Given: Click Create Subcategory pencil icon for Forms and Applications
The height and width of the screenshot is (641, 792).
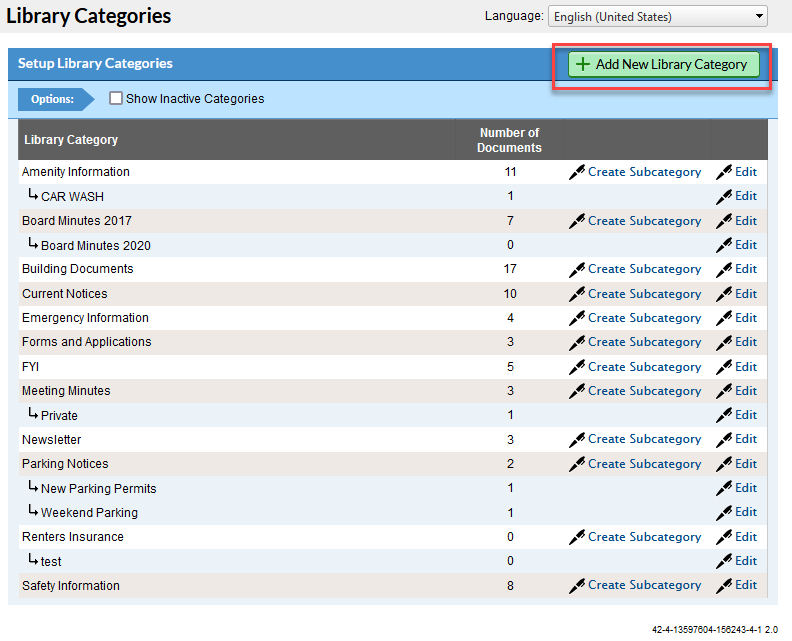Looking at the screenshot, I should click(577, 342).
